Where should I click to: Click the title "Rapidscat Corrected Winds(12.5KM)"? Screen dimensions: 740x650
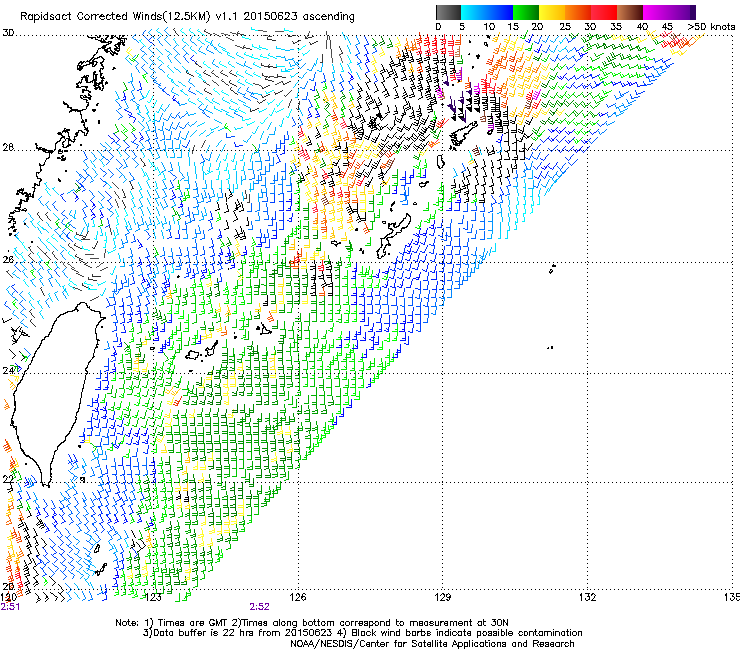click(x=115, y=17)
